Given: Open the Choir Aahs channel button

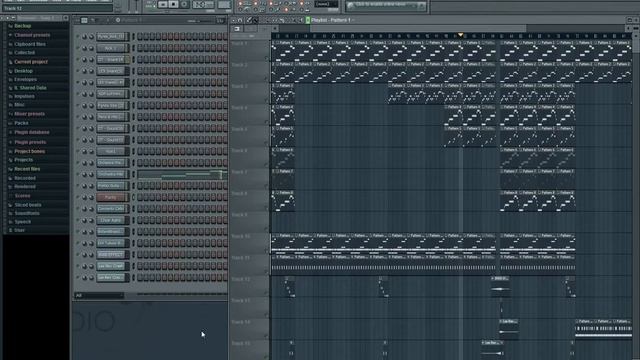Looking at the screenshot, I should click(111, 220).
